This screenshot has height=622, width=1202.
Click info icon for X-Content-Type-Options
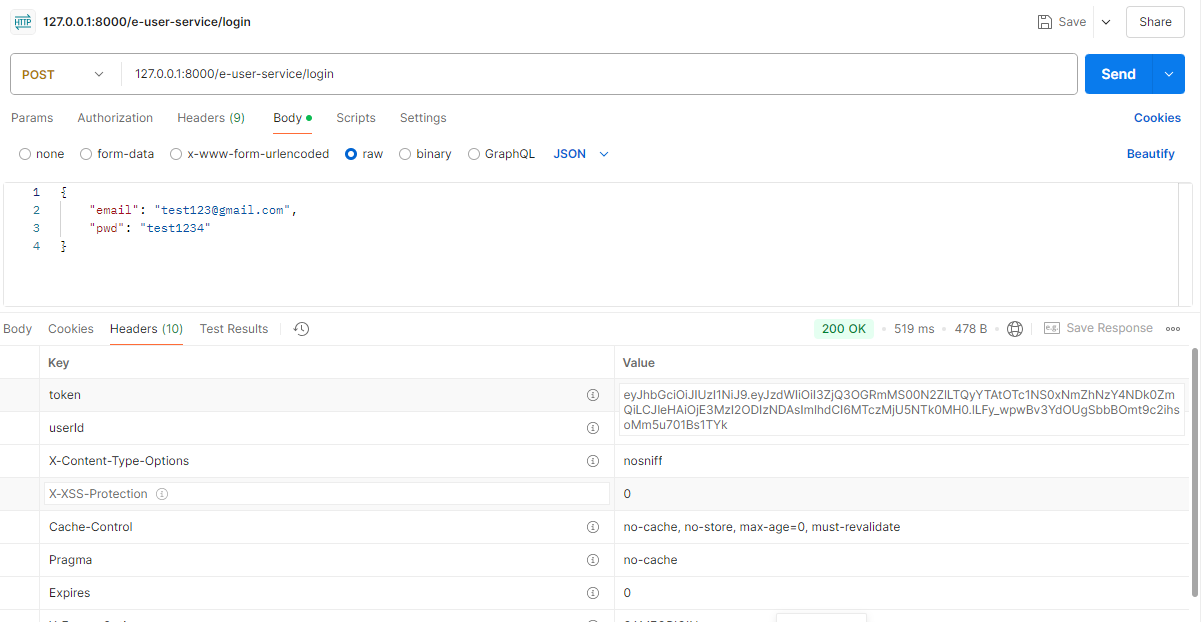click(592, 461)
